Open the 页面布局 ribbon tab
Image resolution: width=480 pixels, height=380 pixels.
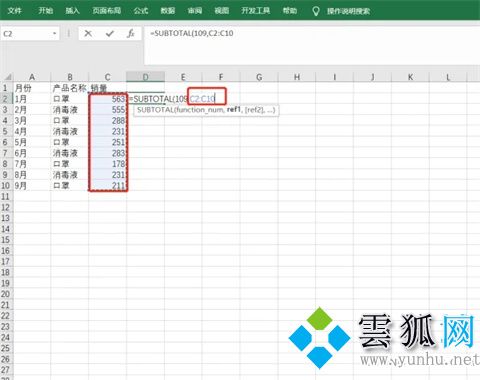[x=107, y=11]
